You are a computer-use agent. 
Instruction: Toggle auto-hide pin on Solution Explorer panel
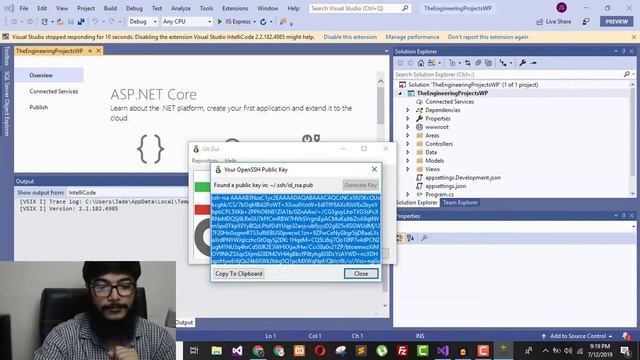tap(624, 51)
